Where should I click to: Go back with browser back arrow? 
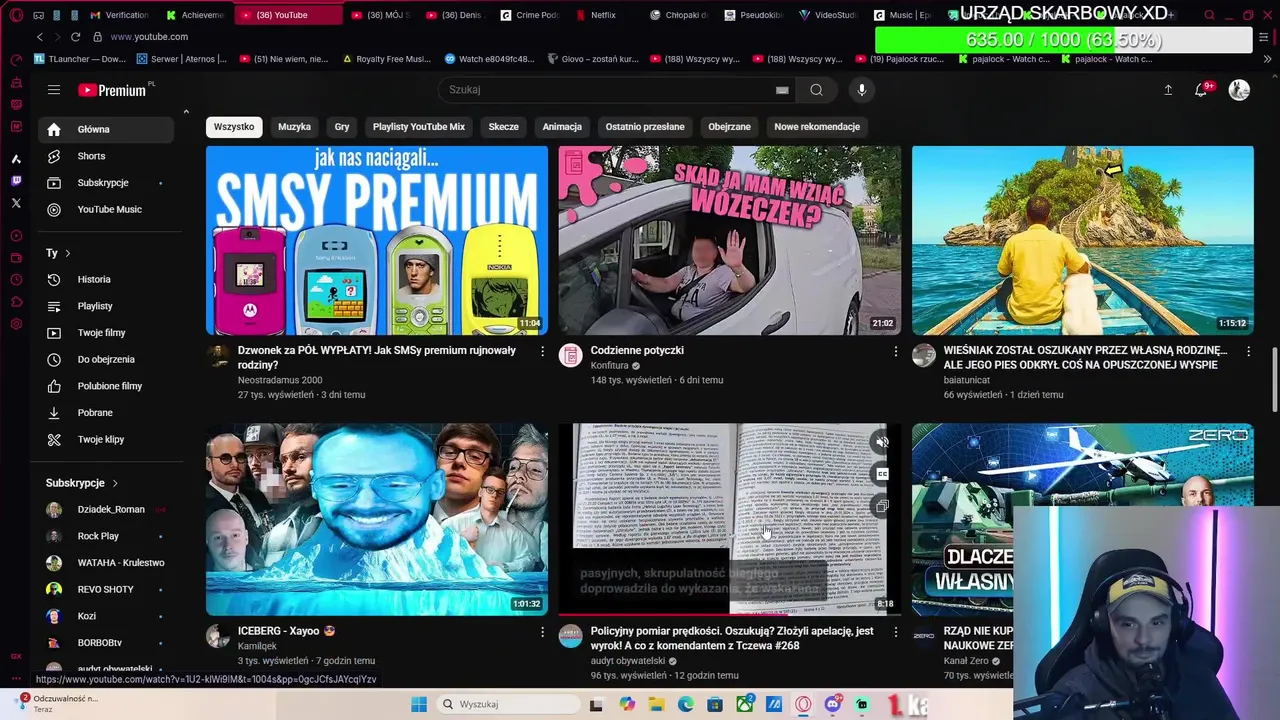pyautogui.click(x=40, y=37)
